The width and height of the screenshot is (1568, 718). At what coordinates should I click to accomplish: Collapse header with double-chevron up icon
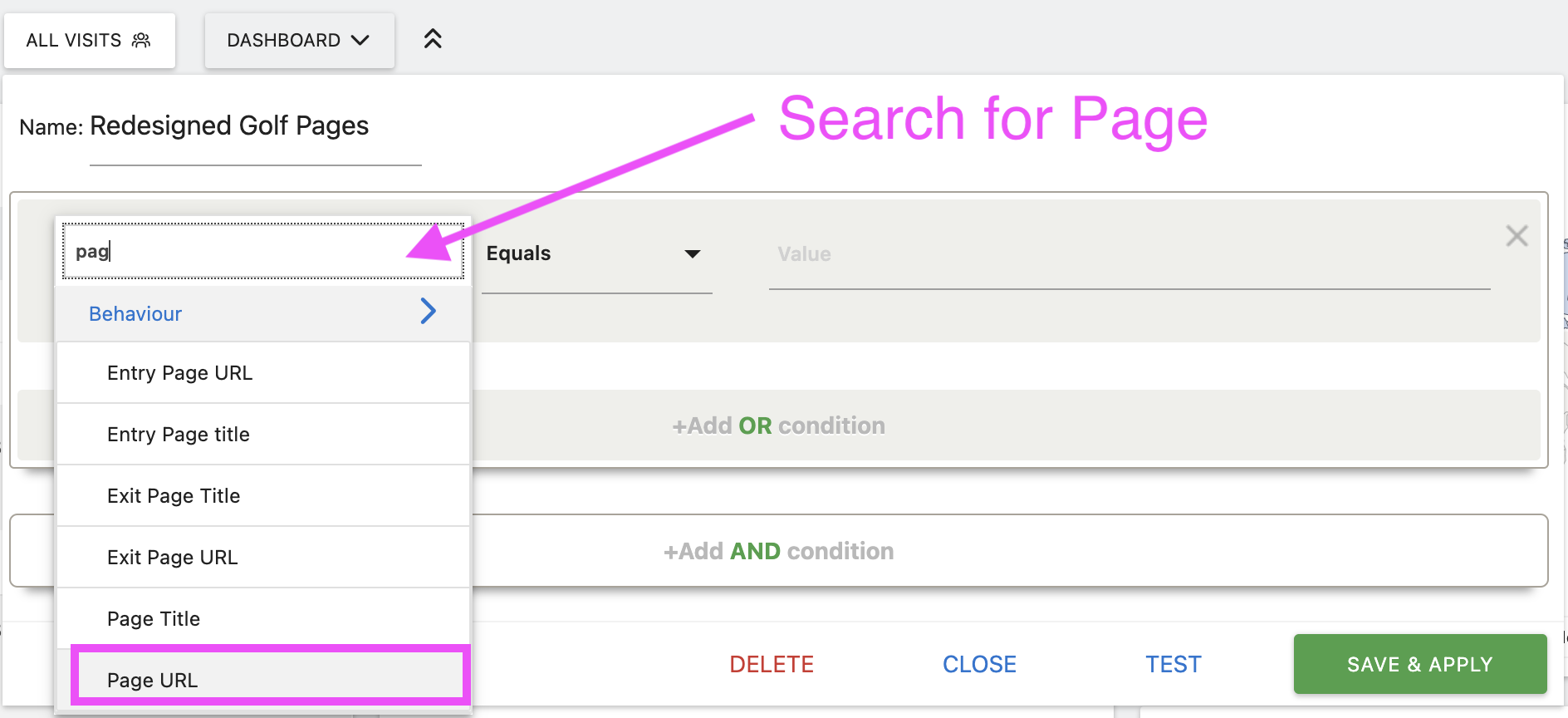433,39
